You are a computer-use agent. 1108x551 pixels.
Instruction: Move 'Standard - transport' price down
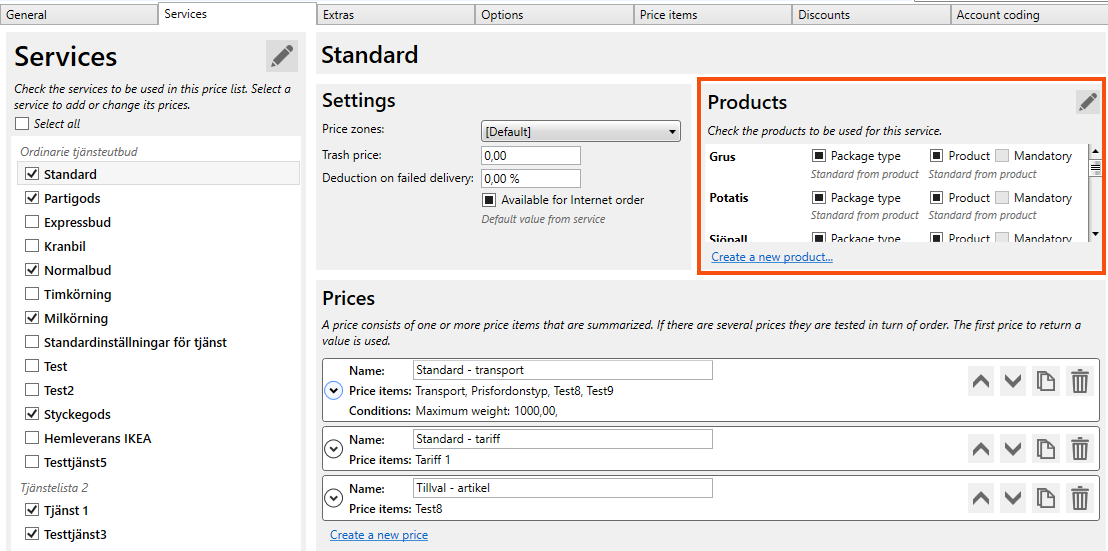(x=1013, y=381)
